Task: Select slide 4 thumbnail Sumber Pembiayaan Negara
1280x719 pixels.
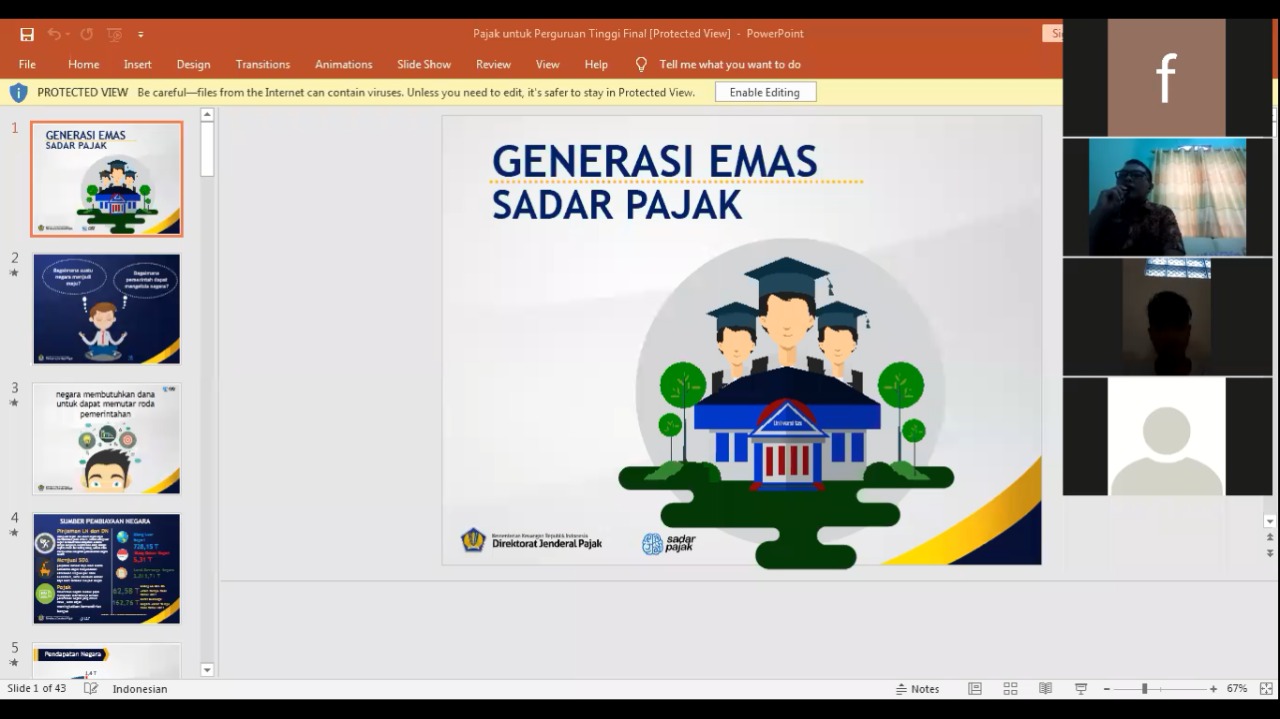Action: click(107, 568)
